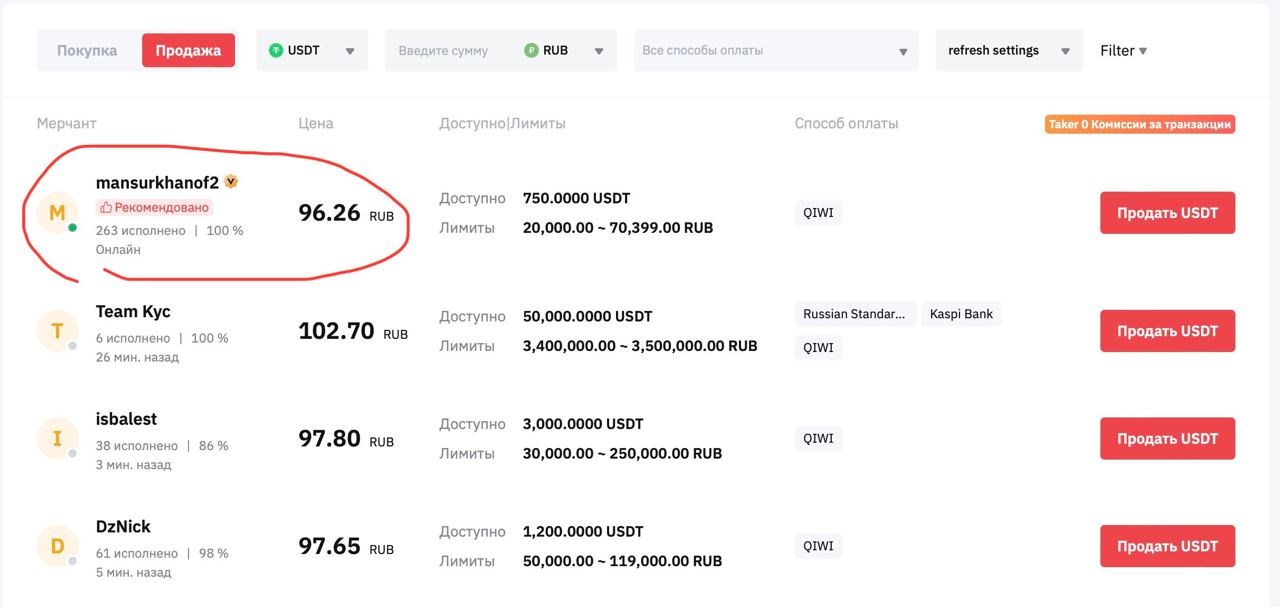This screenshot has width=1280, height=607.
Task: Switch to Покупка mode
Action: point(87,51)
